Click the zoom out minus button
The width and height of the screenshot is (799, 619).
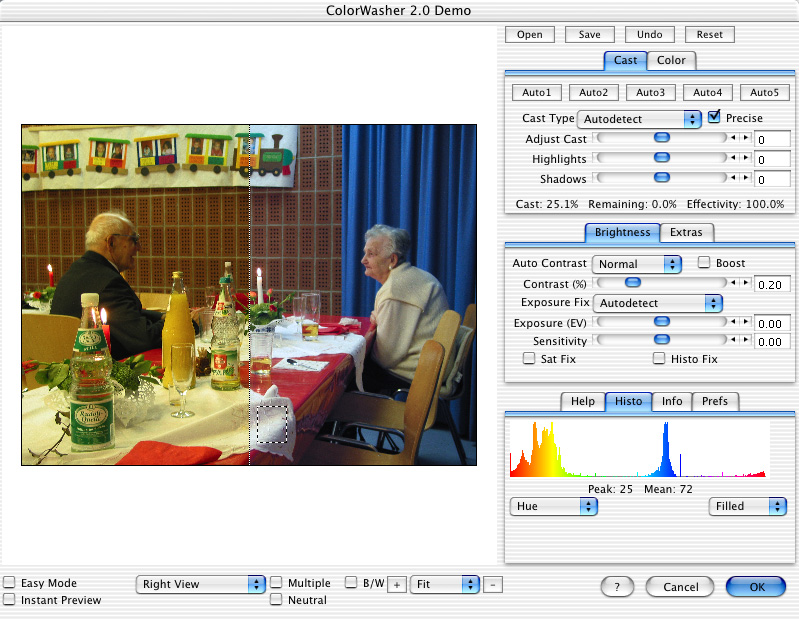click(492, 585)
